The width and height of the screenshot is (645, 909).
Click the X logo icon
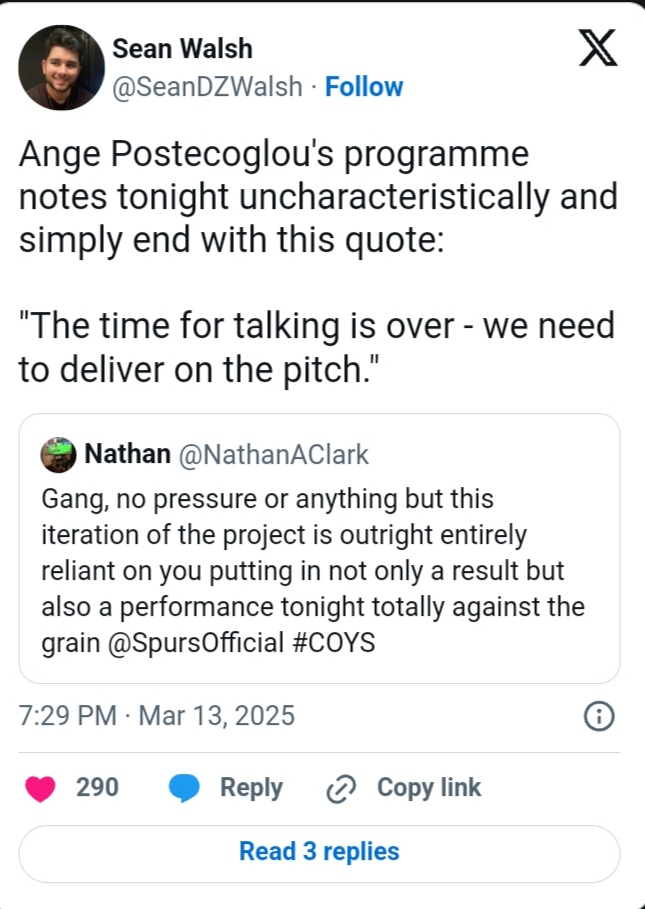pyautogui.click(x=598, y=50)
